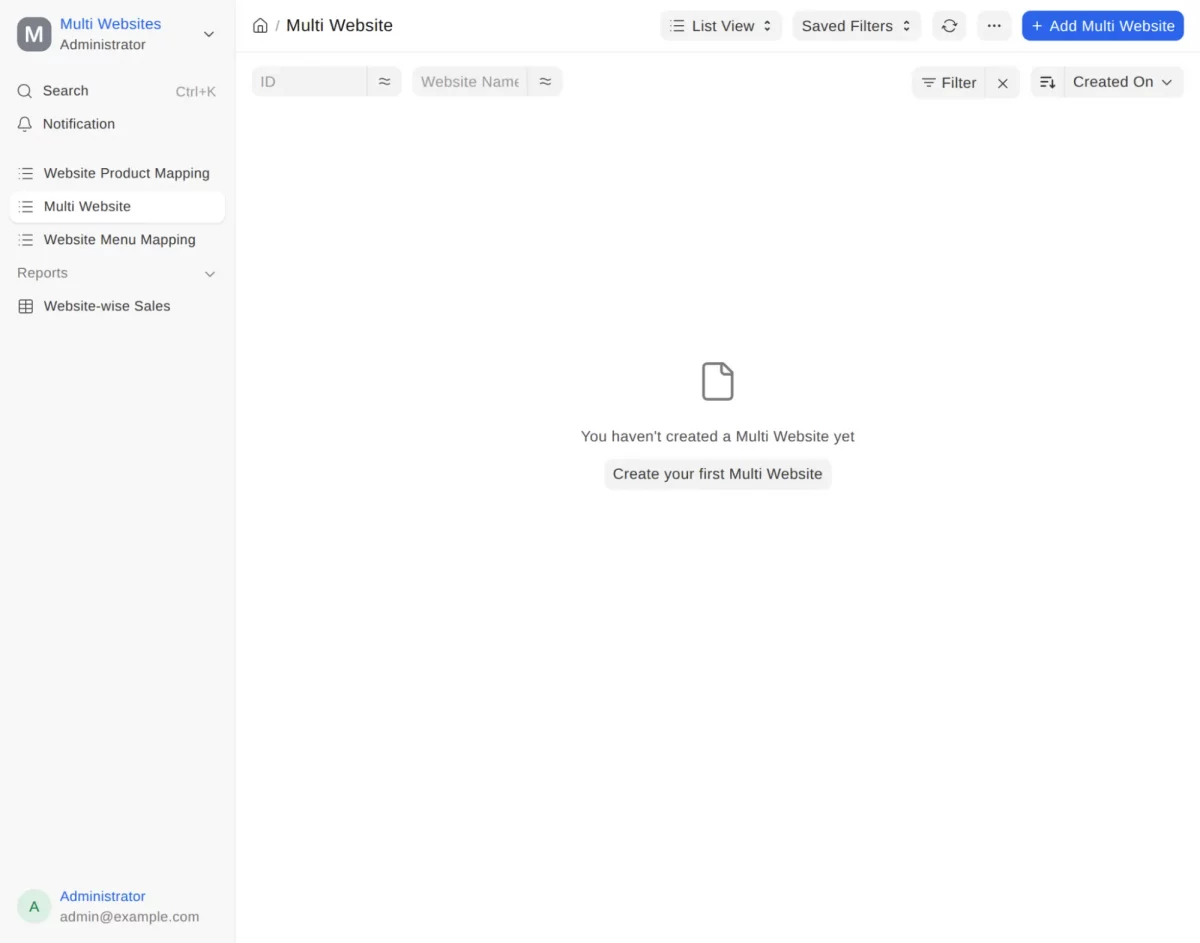Click the home icon in breadcrumb
The width and height of the screenshot is (1200, 943).
tap(260, 26)
